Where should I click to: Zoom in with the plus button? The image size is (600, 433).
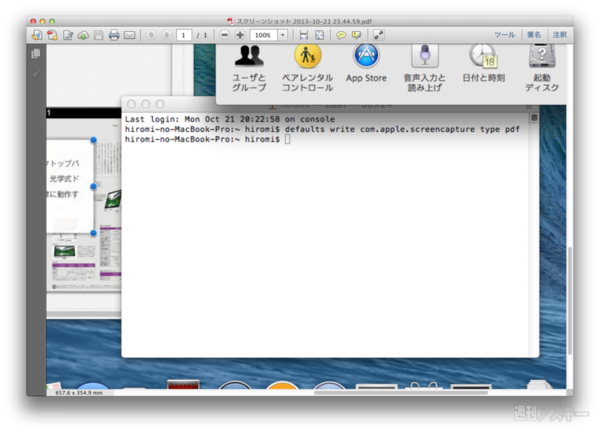coord(240,35)
